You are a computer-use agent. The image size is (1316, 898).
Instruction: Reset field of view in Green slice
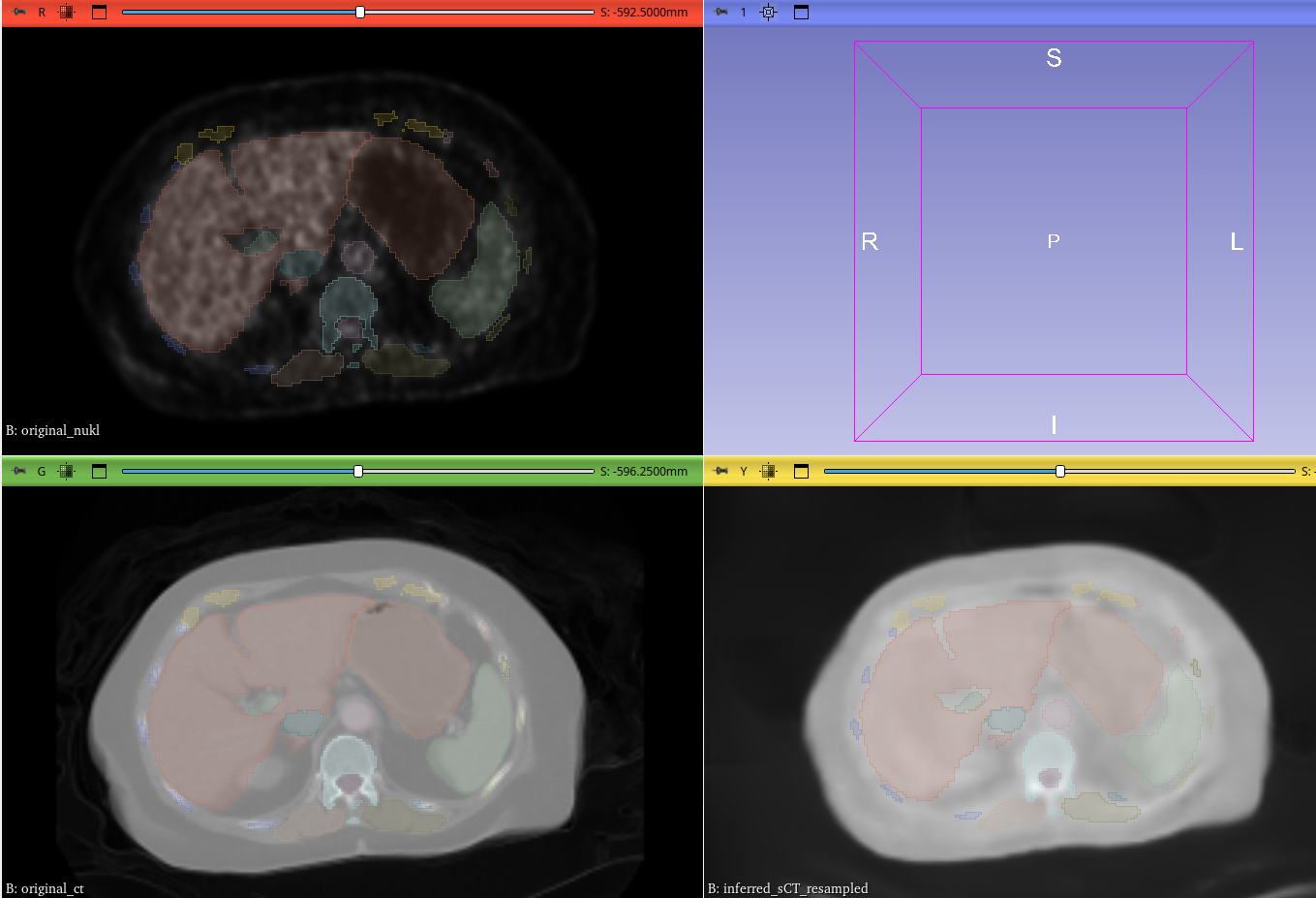click(x=66, y=472)
